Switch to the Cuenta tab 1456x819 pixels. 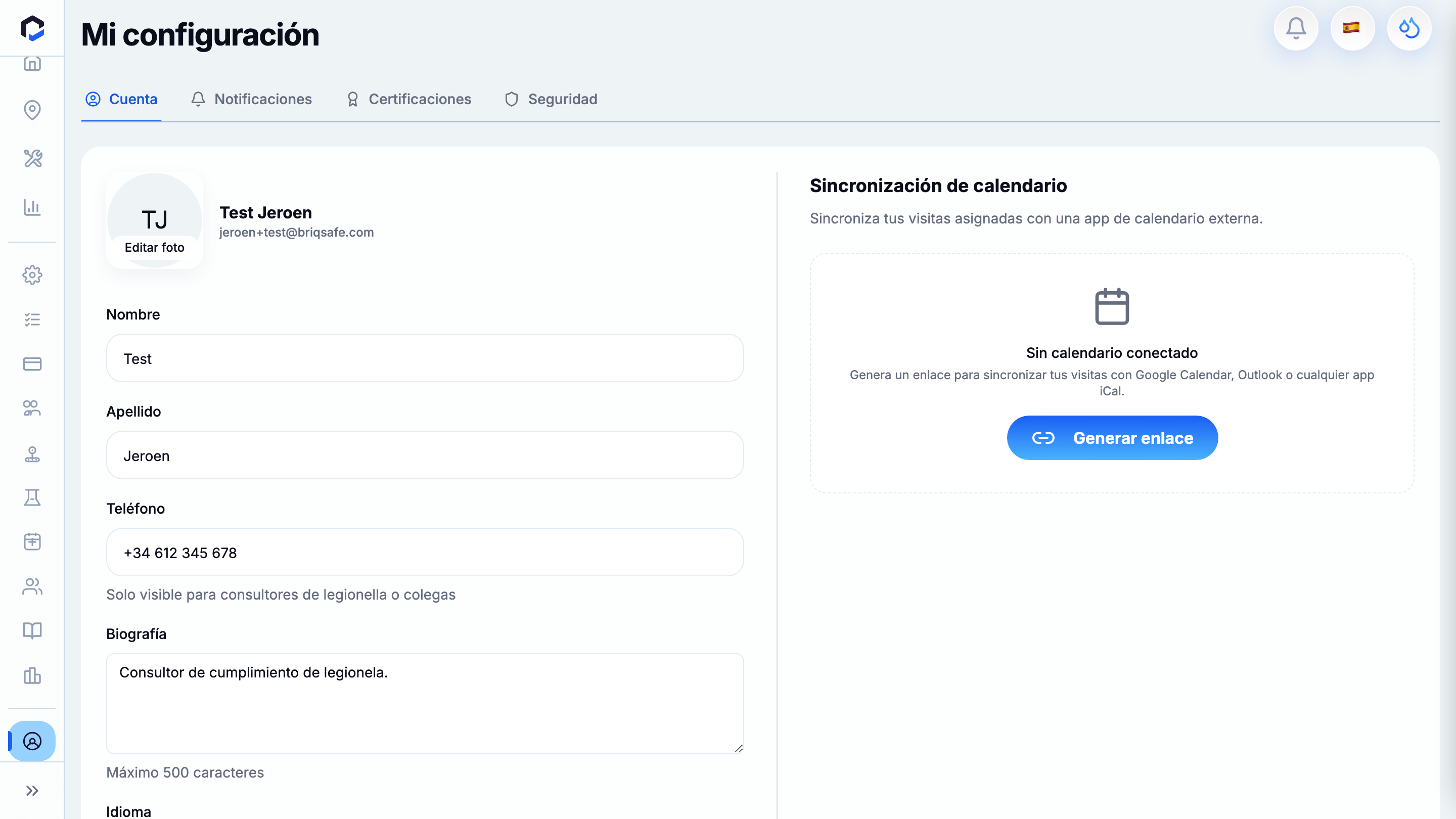pos(121,99)
